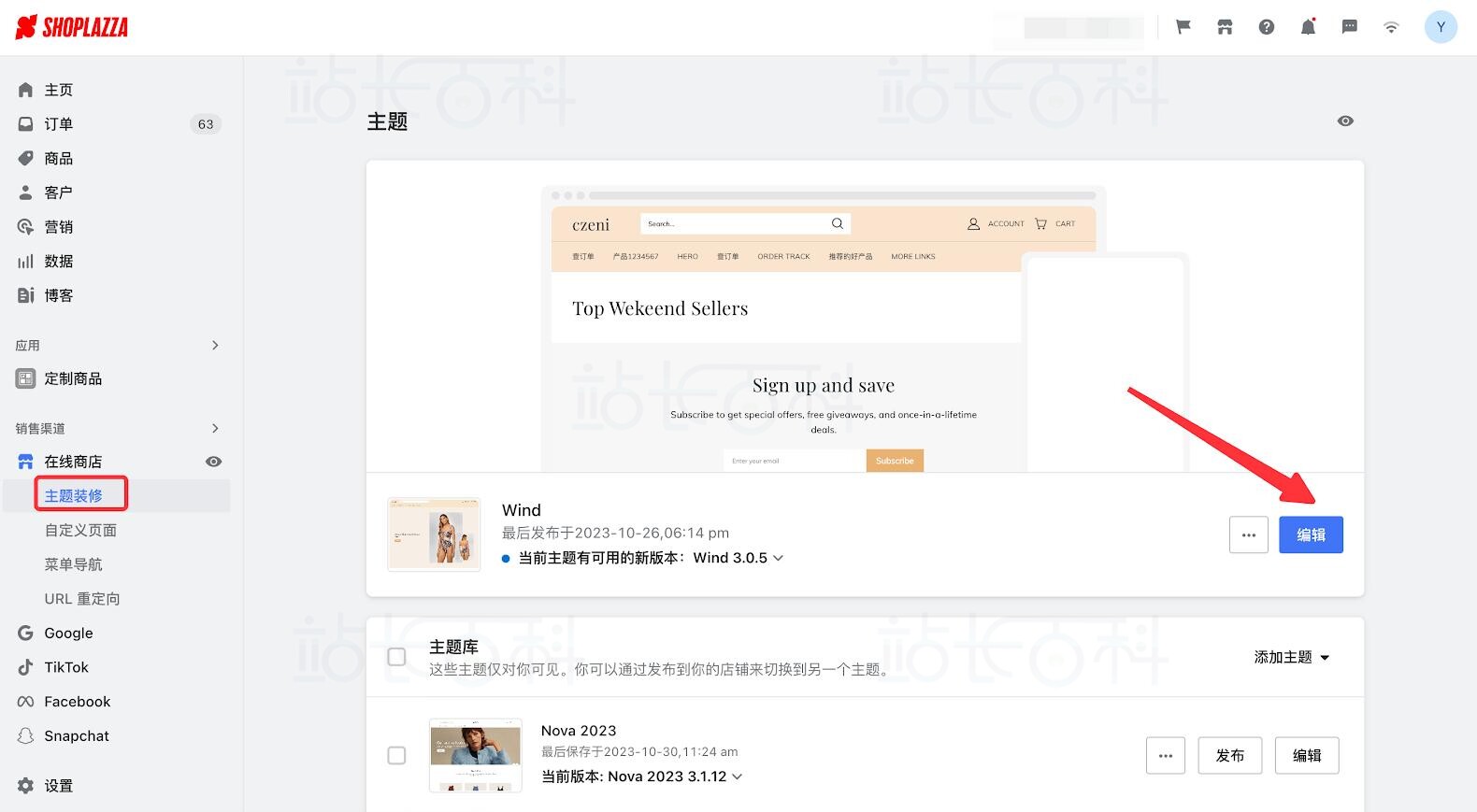Click the flag icon in top bar
Viewport: 1477px width, 812px height.
1183,27
